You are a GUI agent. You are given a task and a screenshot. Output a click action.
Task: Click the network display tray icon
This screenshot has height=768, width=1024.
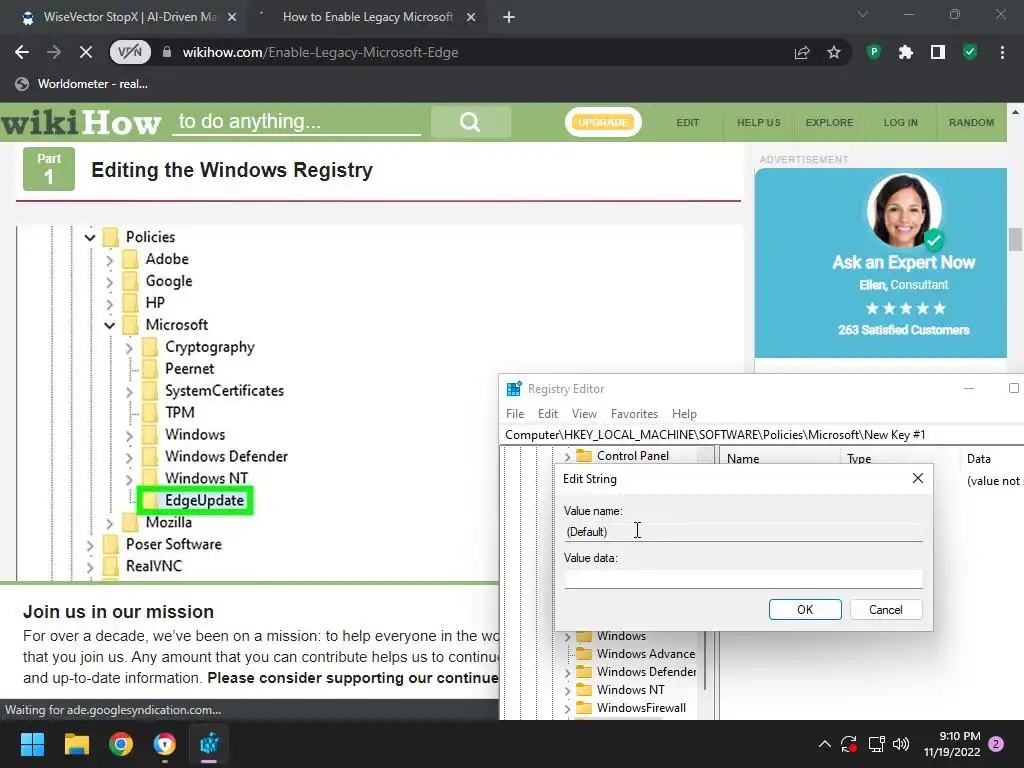point(875,744)
